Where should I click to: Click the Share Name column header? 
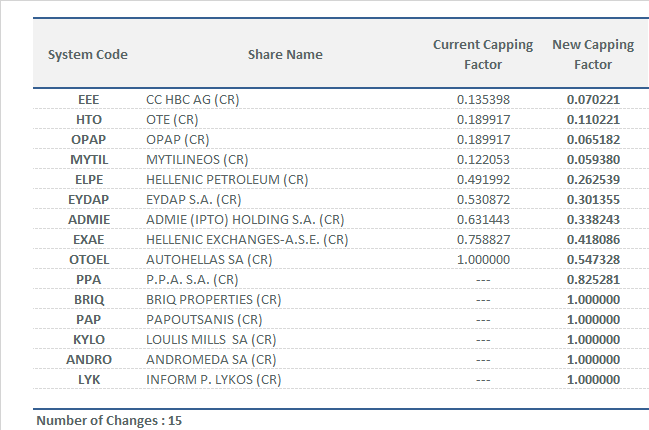click(x=285, y=54)
